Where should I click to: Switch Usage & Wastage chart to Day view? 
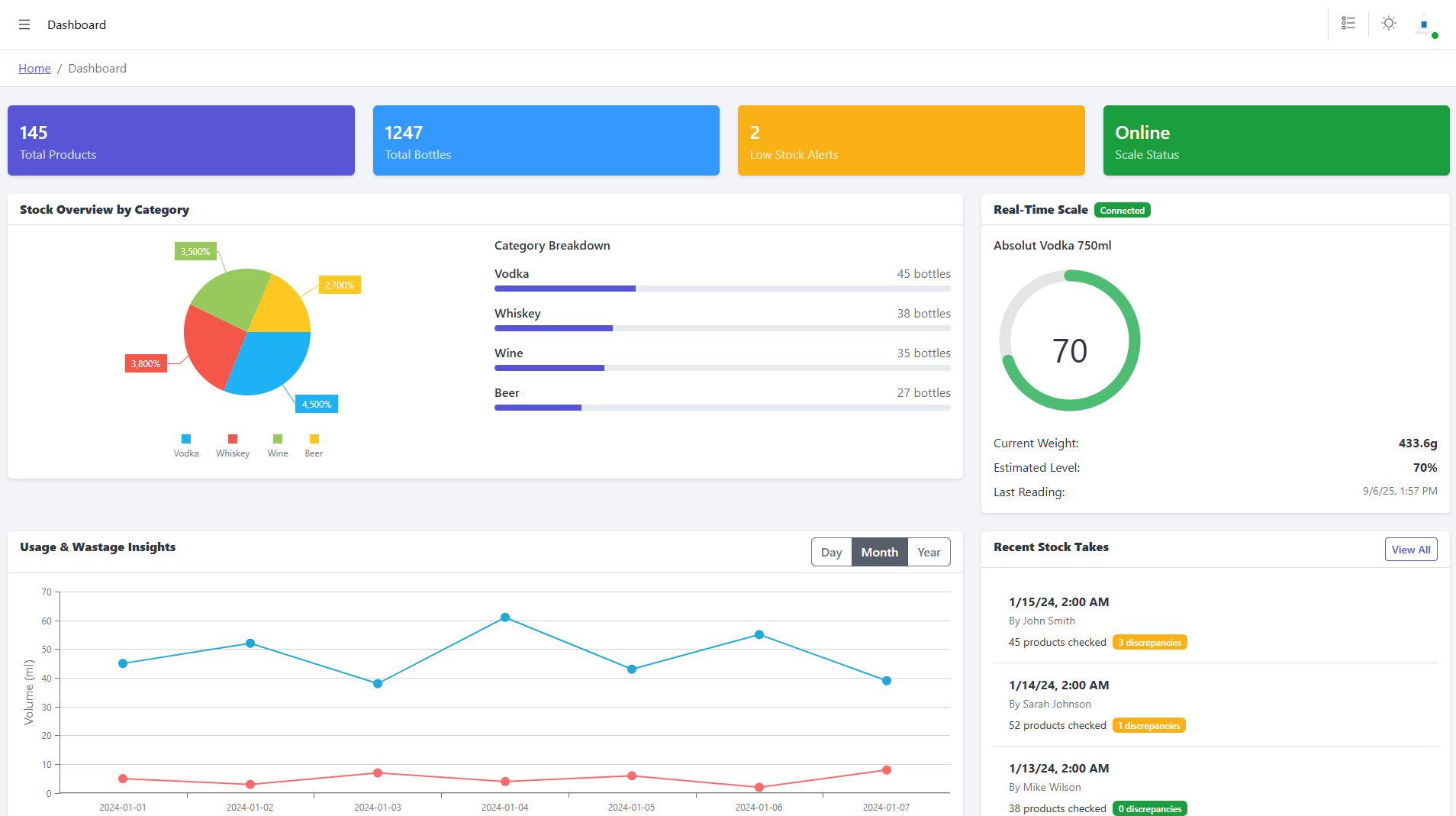831,552
